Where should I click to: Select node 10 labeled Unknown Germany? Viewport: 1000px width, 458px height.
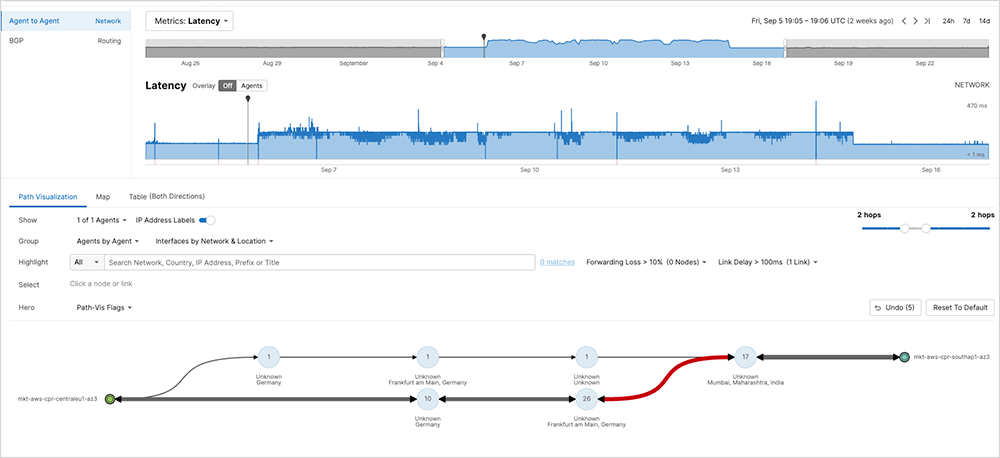(x=427, y=399)
